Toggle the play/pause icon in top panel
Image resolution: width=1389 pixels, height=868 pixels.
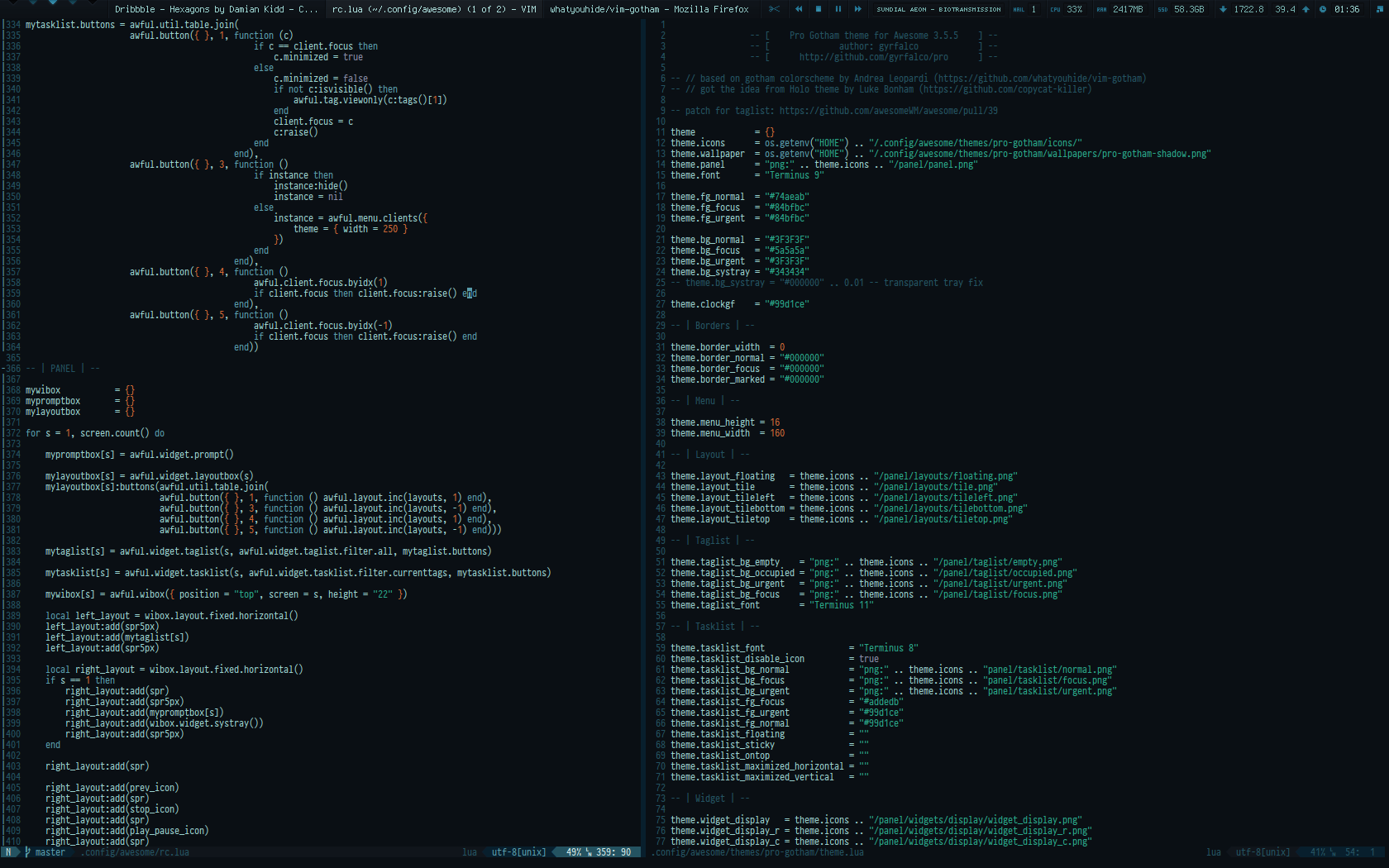pos(838,9)
